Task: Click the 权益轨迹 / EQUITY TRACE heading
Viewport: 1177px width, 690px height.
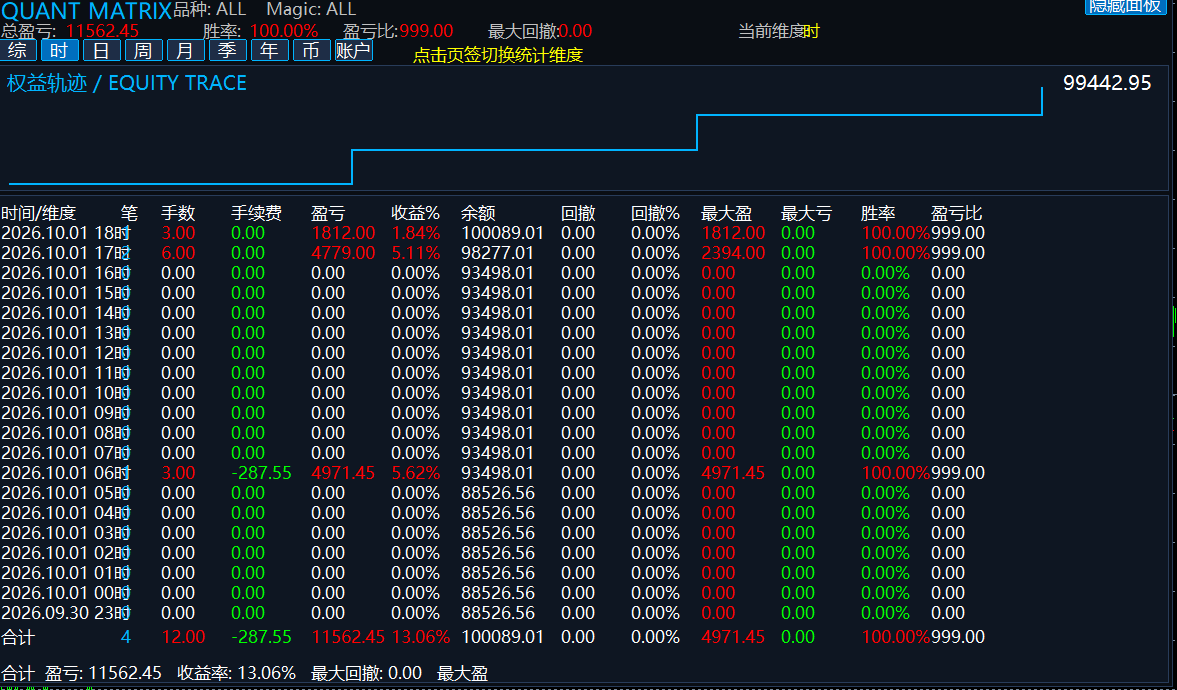Action: point(127,83)
